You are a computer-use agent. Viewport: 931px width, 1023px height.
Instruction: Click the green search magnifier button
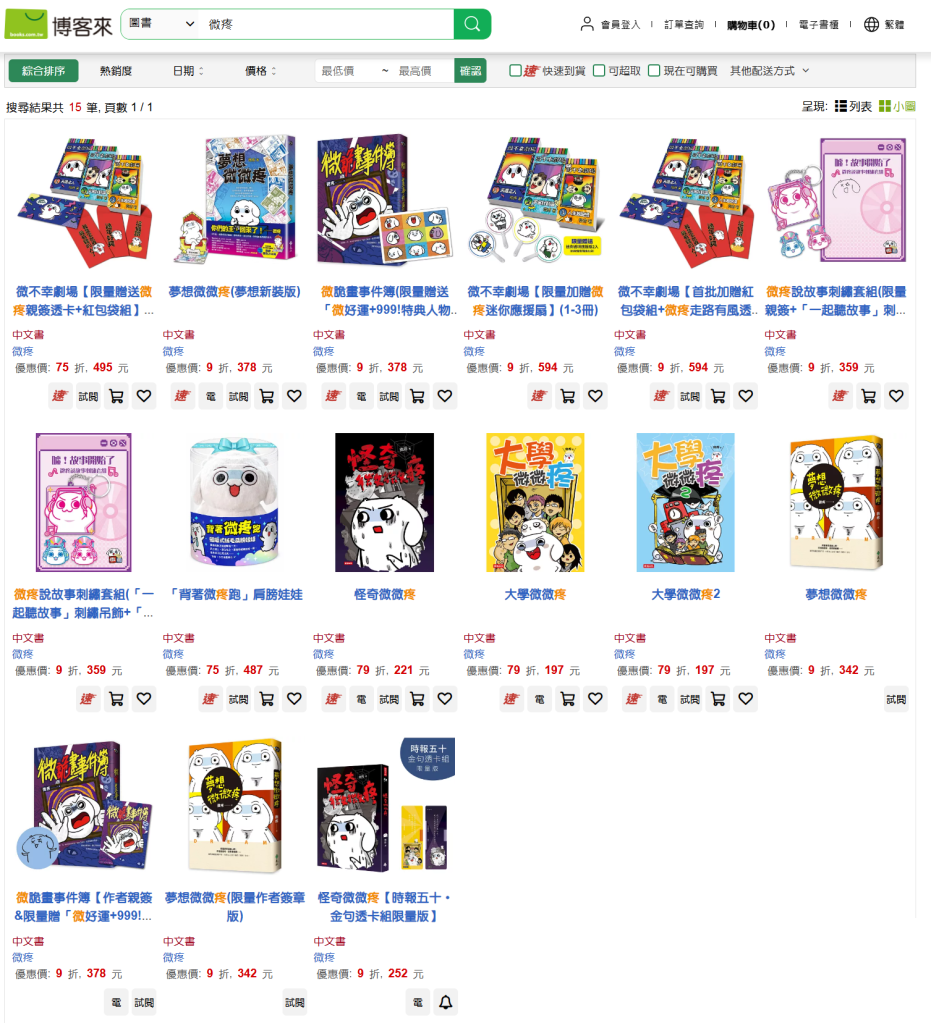(472, 24)
